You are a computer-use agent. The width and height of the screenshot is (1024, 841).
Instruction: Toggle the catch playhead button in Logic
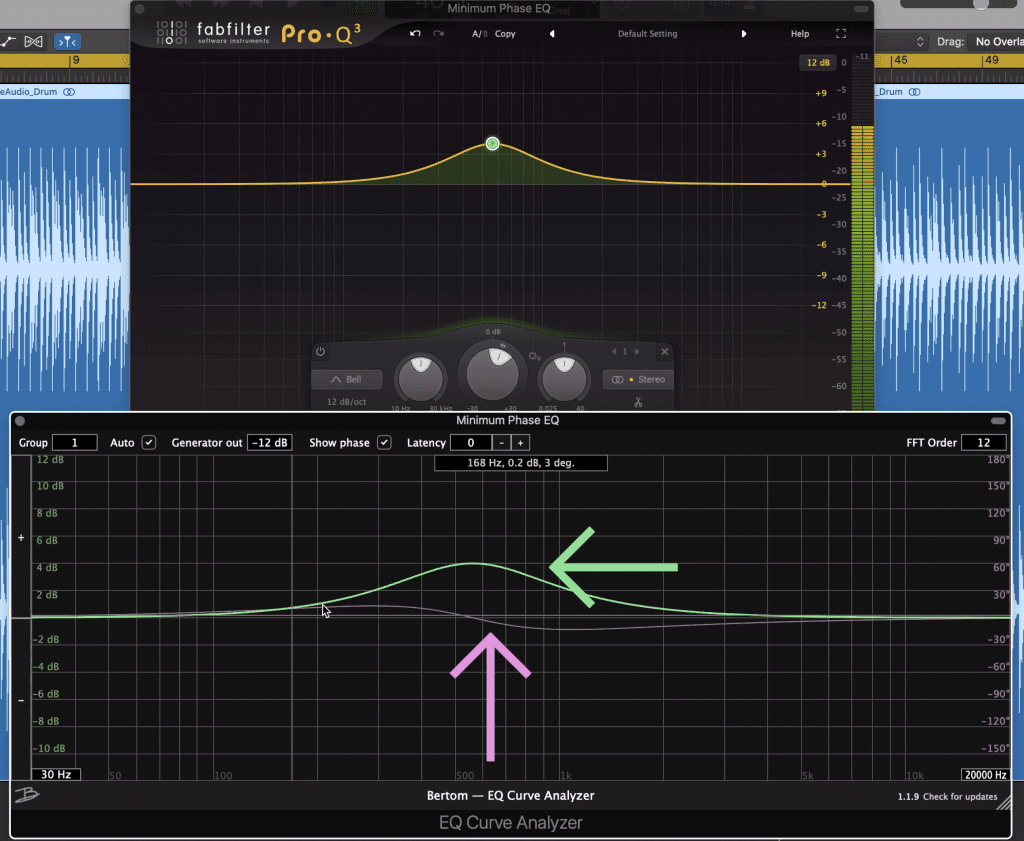(x=67, y=42)
